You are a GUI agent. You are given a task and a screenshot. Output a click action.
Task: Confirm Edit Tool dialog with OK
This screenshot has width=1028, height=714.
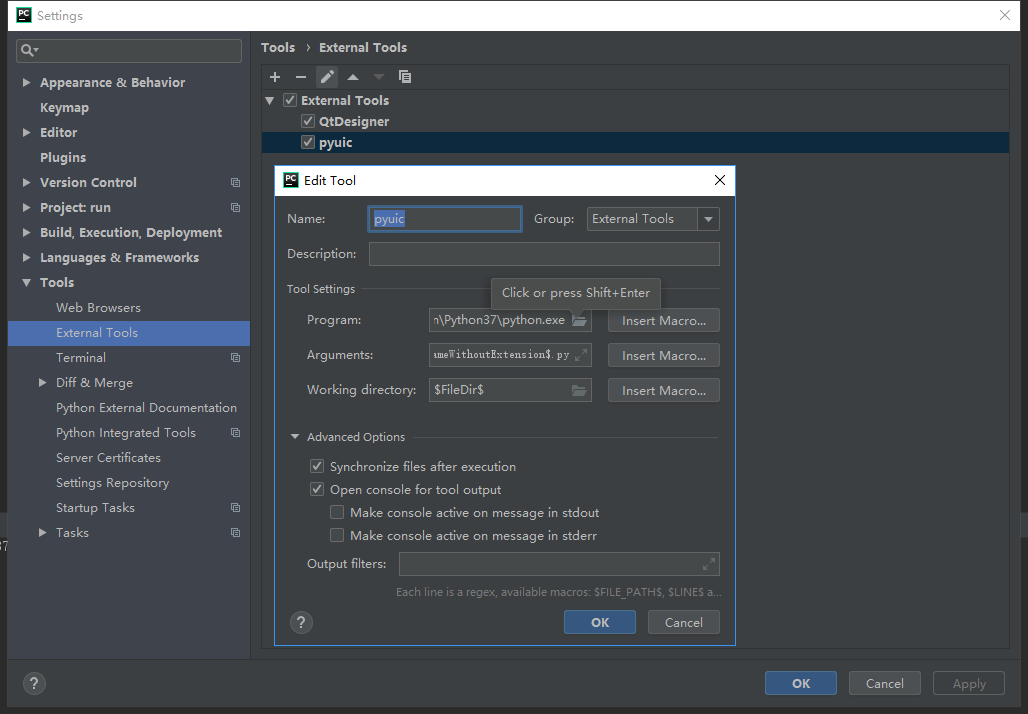599,622
